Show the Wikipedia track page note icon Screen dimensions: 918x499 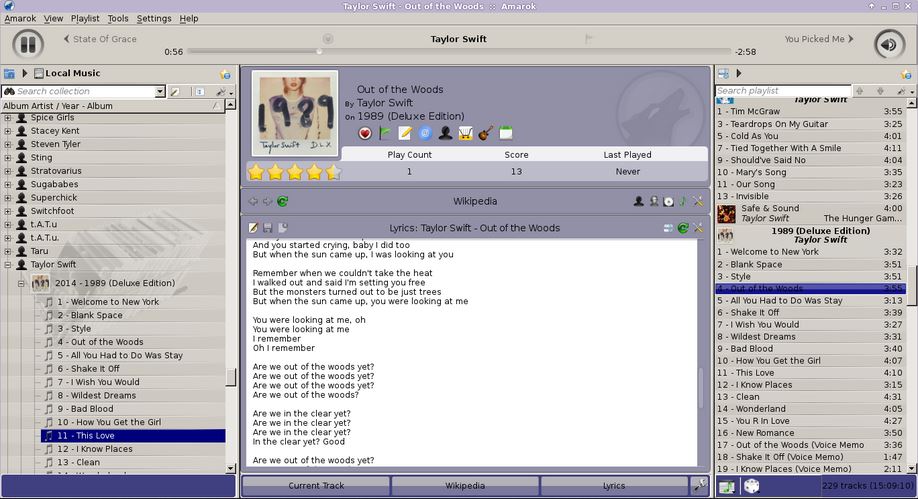(683, 201)
